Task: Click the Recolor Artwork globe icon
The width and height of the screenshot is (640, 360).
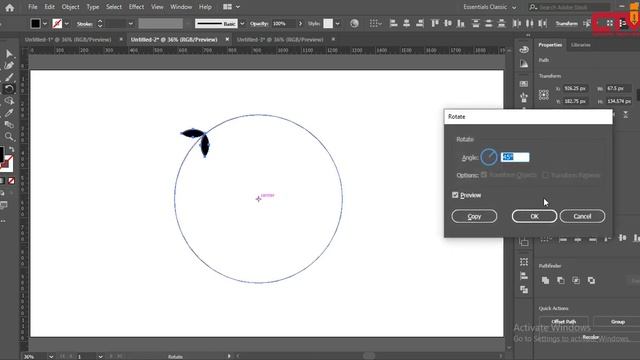Action: 354,24
